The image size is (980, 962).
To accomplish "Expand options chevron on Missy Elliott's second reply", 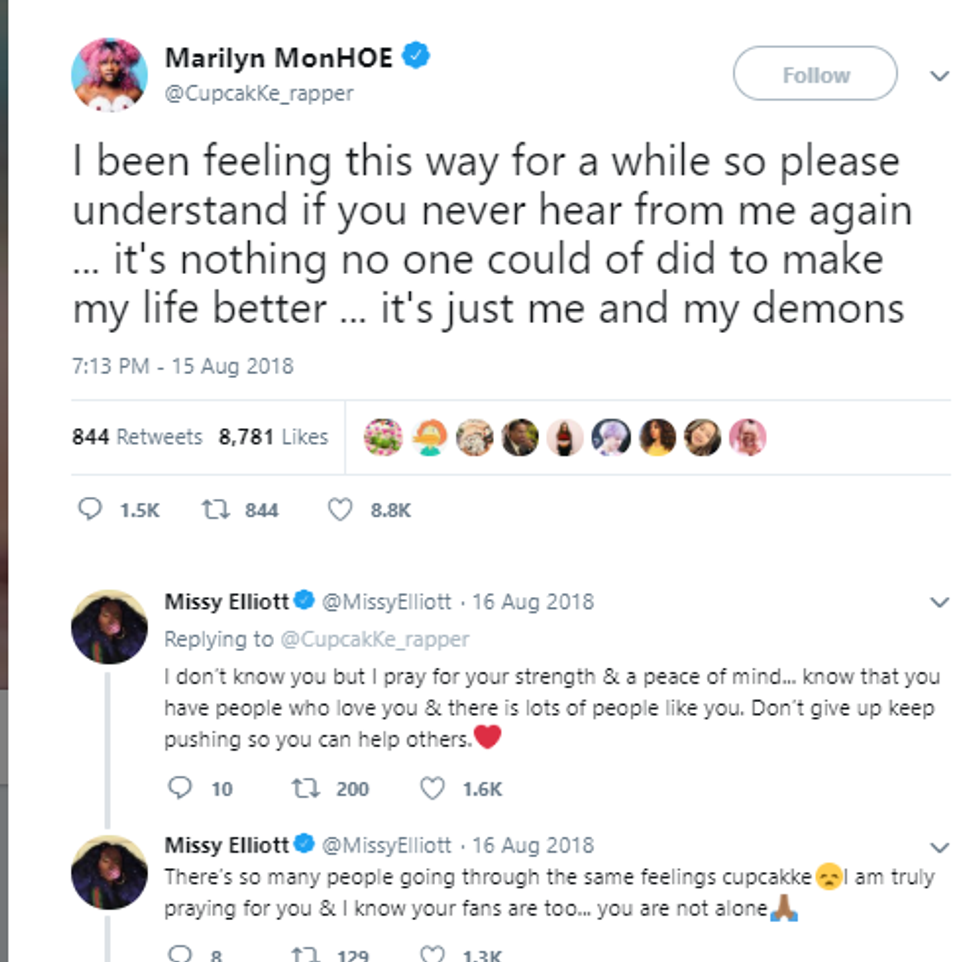I will click(939, 846).
